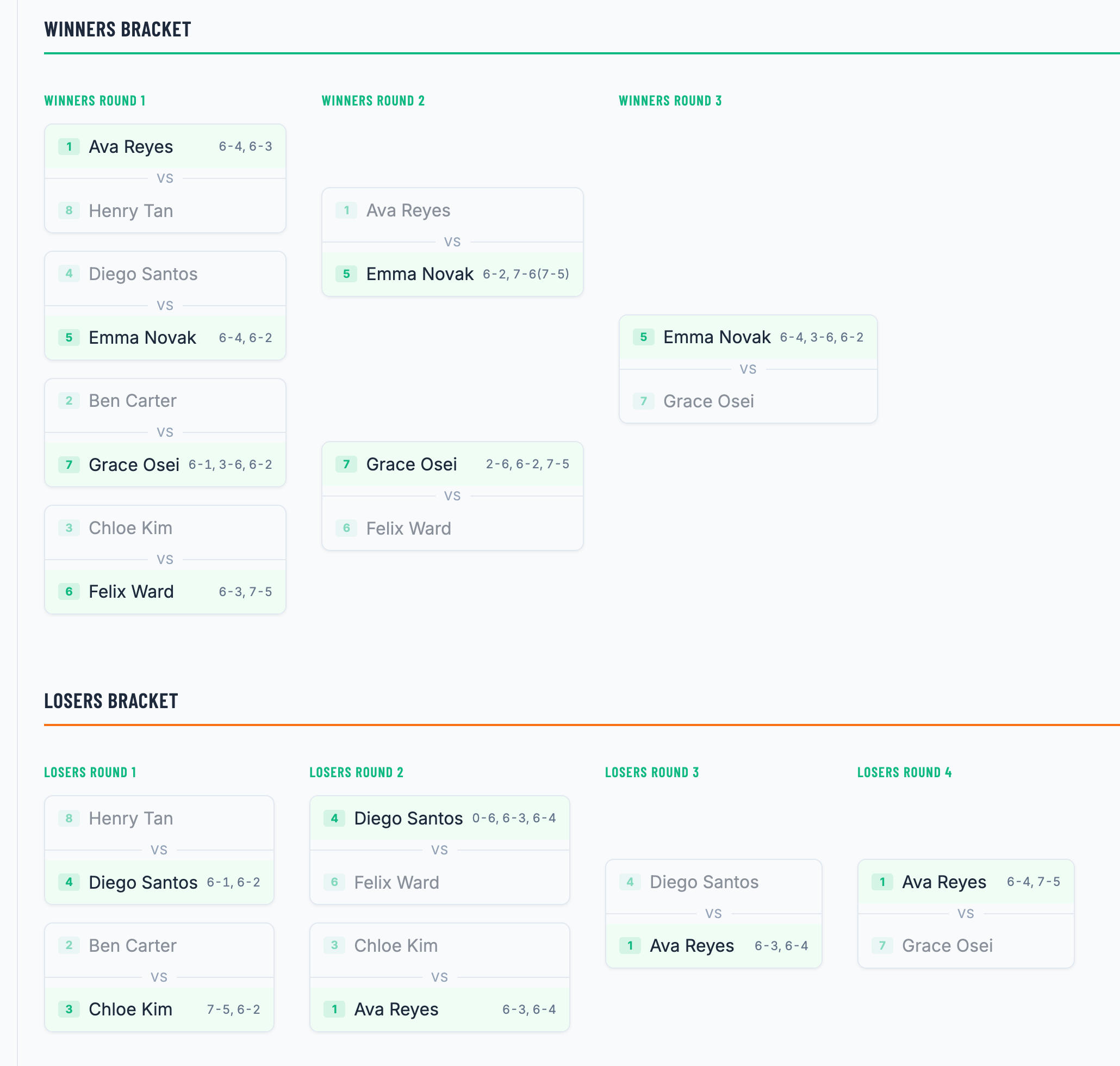Click the Losers Bracket heading

[111, 701]
